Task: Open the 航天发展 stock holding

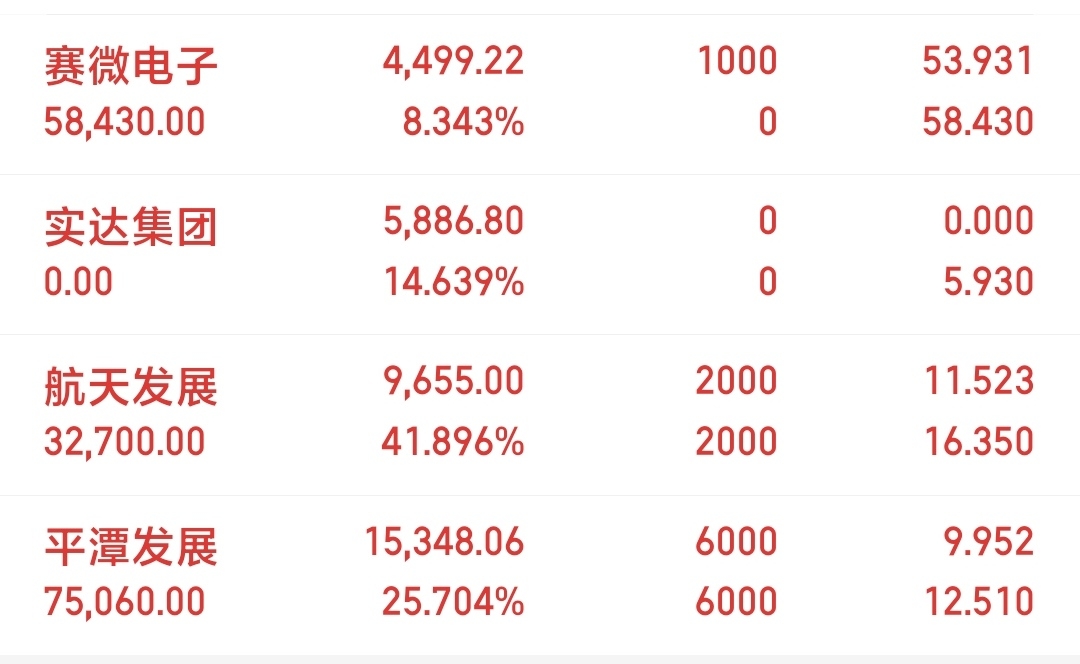Action: tap(131, 386)
